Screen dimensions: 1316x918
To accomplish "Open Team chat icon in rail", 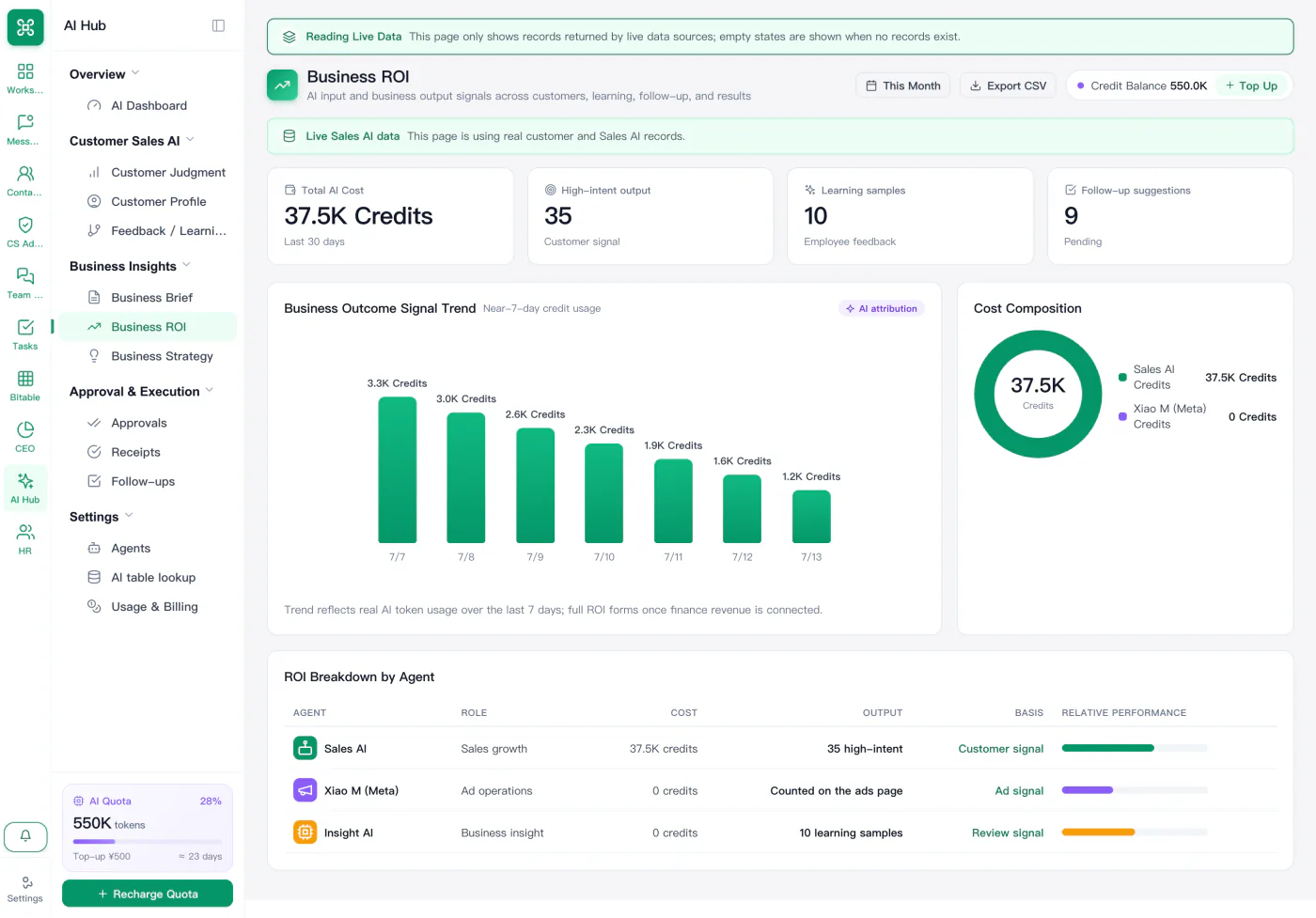I will tap(25, 284).
